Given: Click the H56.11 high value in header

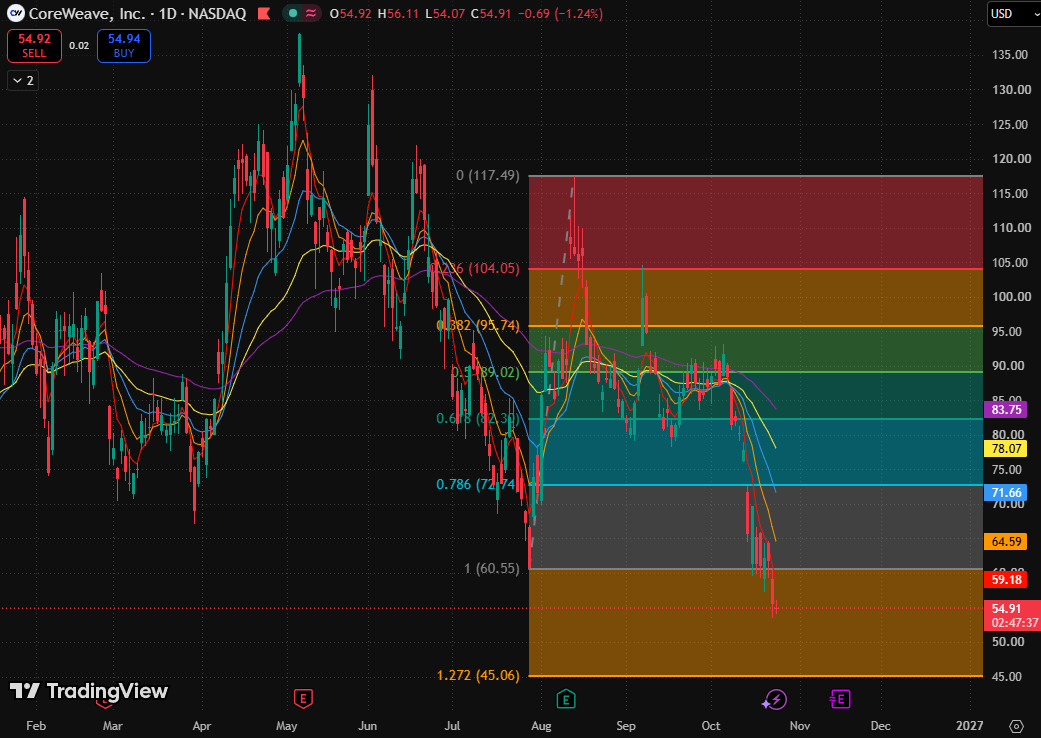Looking at the screenshot, I should coord(398,14).
